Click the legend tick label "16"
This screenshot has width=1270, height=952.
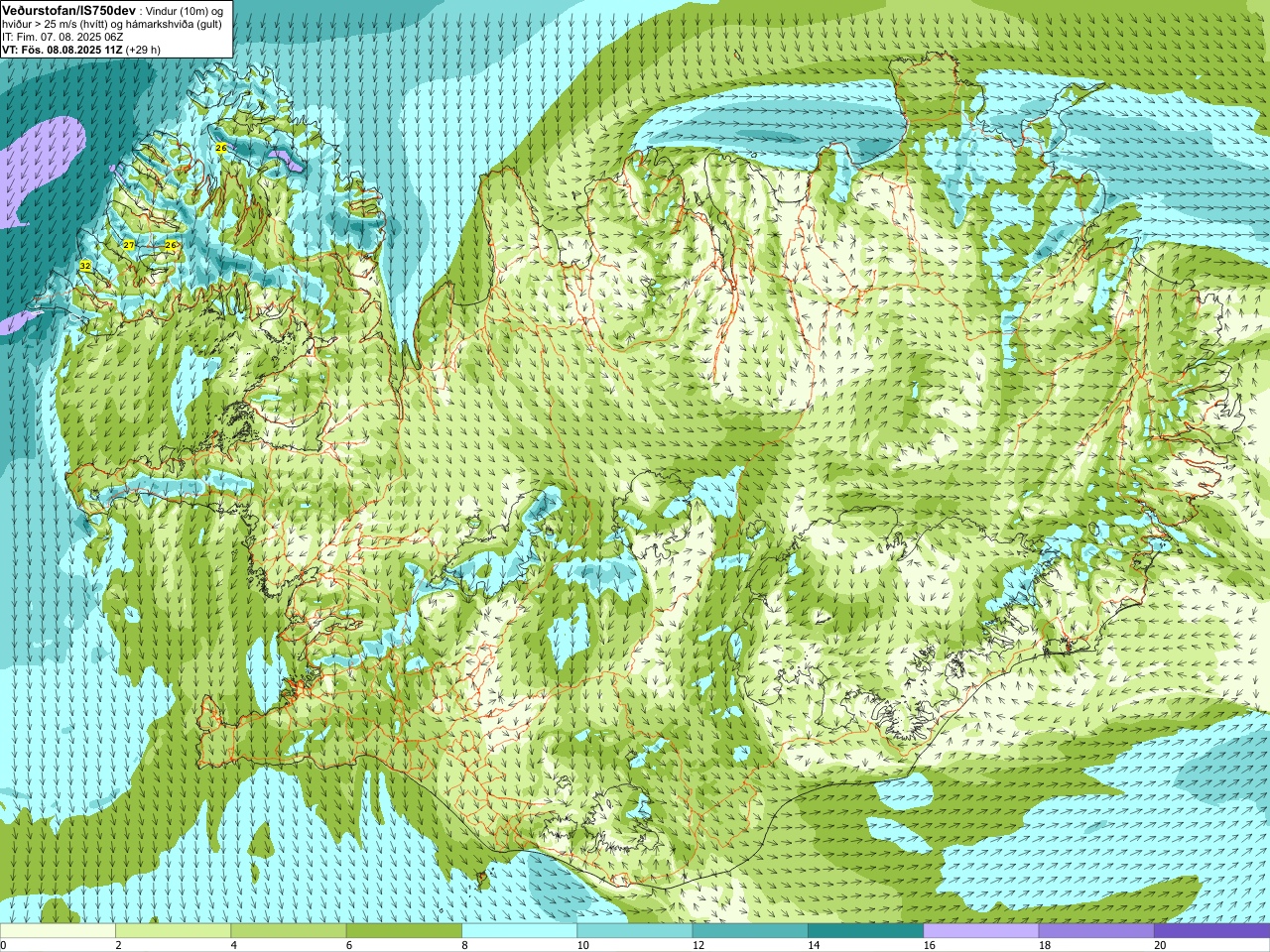point(929,945)
